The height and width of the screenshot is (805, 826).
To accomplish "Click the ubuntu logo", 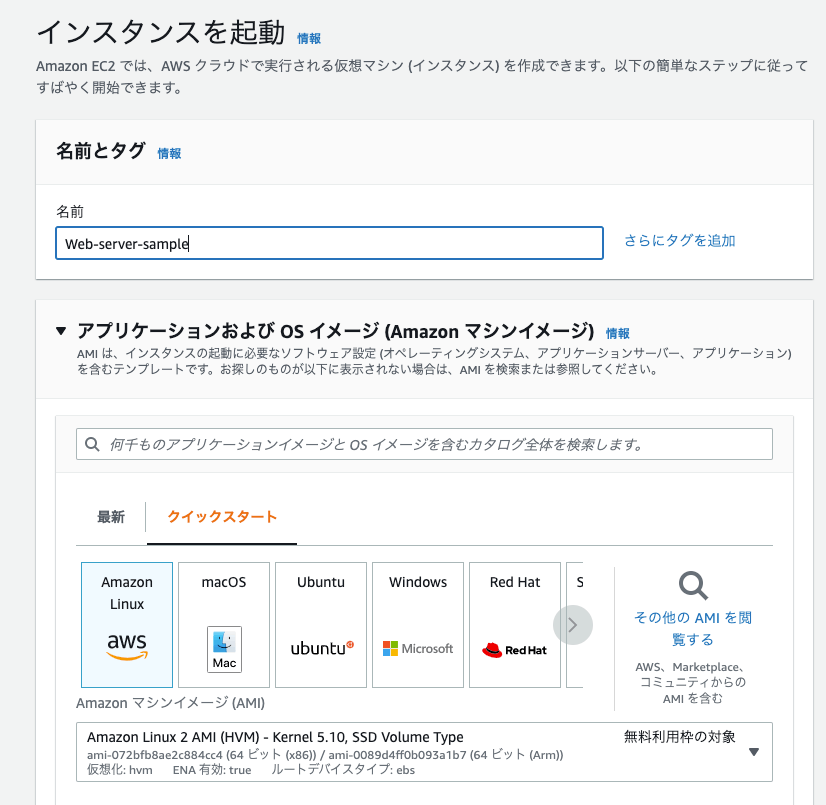I will [x=322, y=648].
